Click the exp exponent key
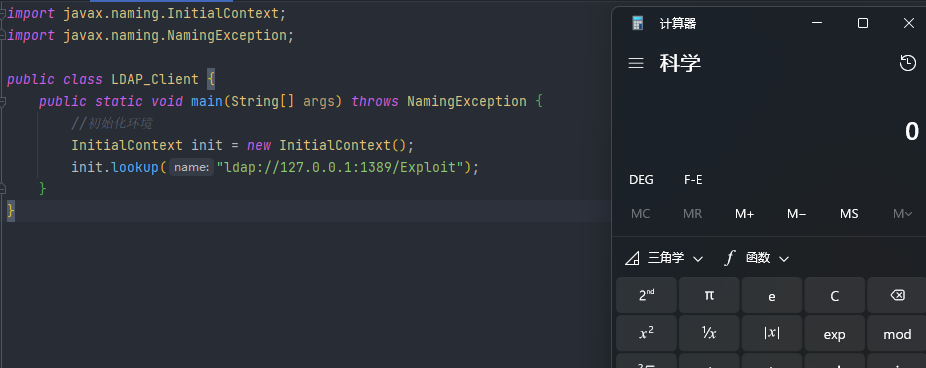 (x=834, y=333)
